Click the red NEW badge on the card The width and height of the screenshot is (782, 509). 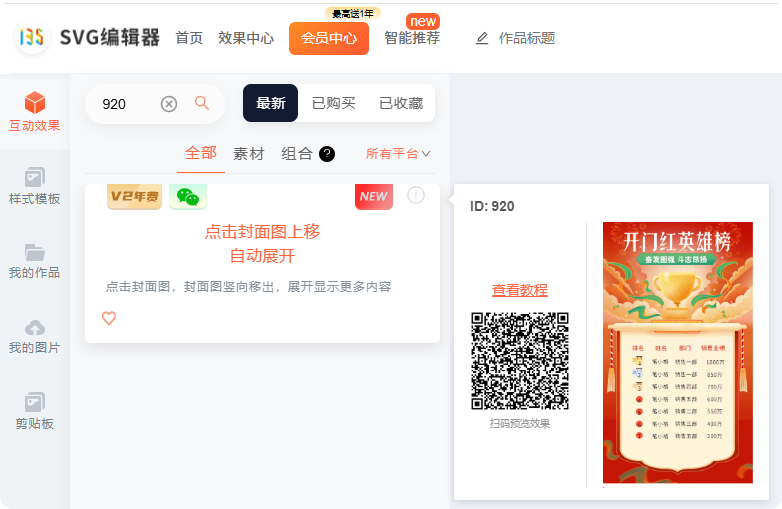click(374, 196)
